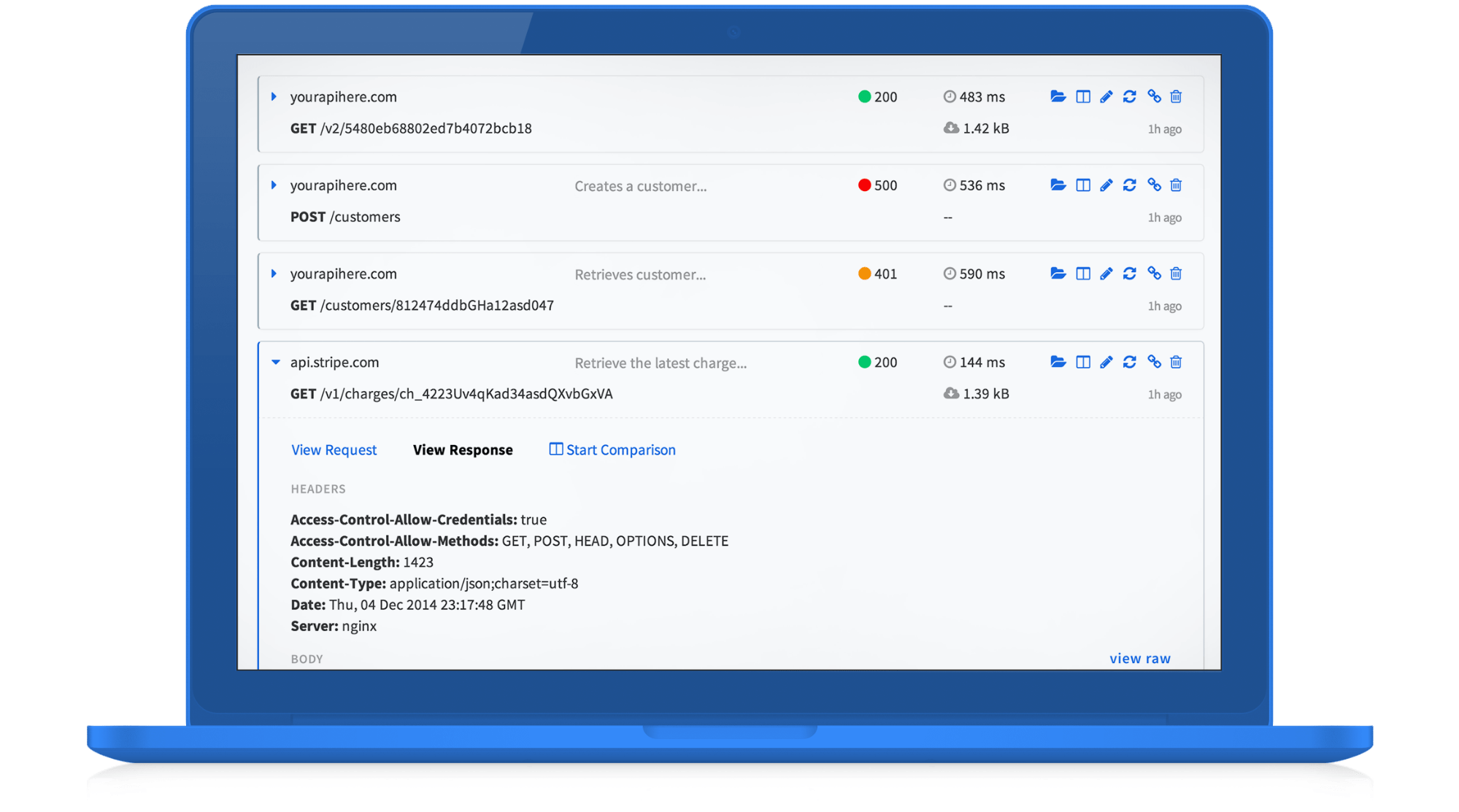The height and width of the screenshot is (812, 1459).
Task: Select the comparison icon on POST /customers row
Action: pos(1082,185)
